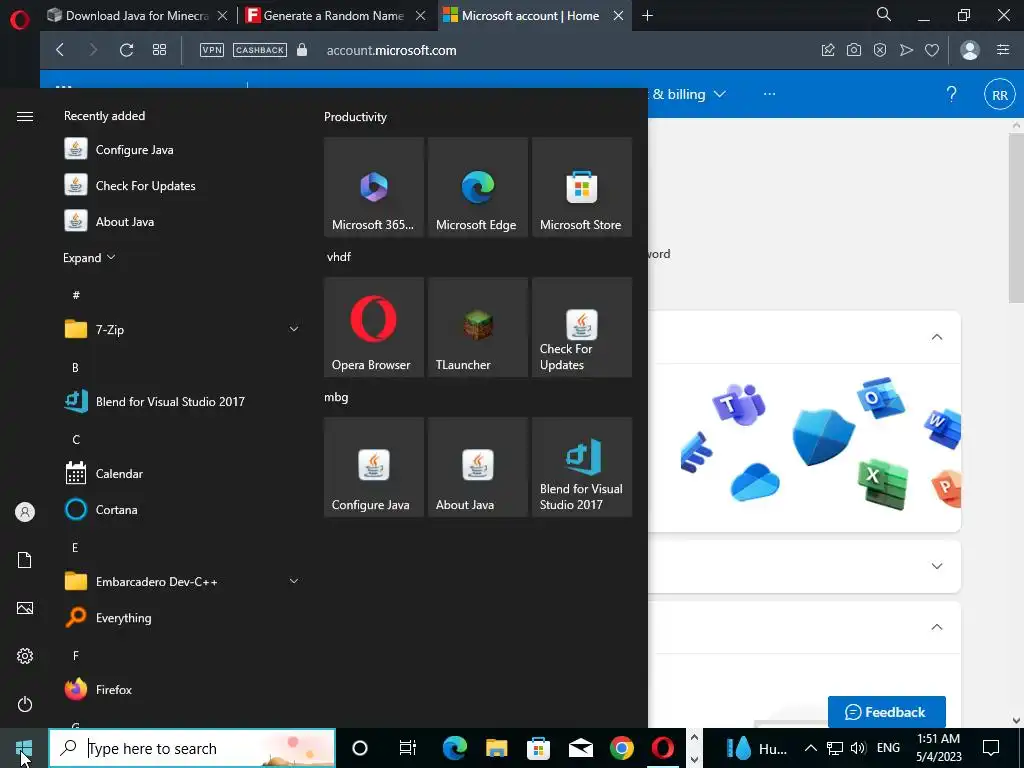Open Microsoft Store from the taskbar
The width and height of the screenshot is (1024, 768).
click(538, 748)
